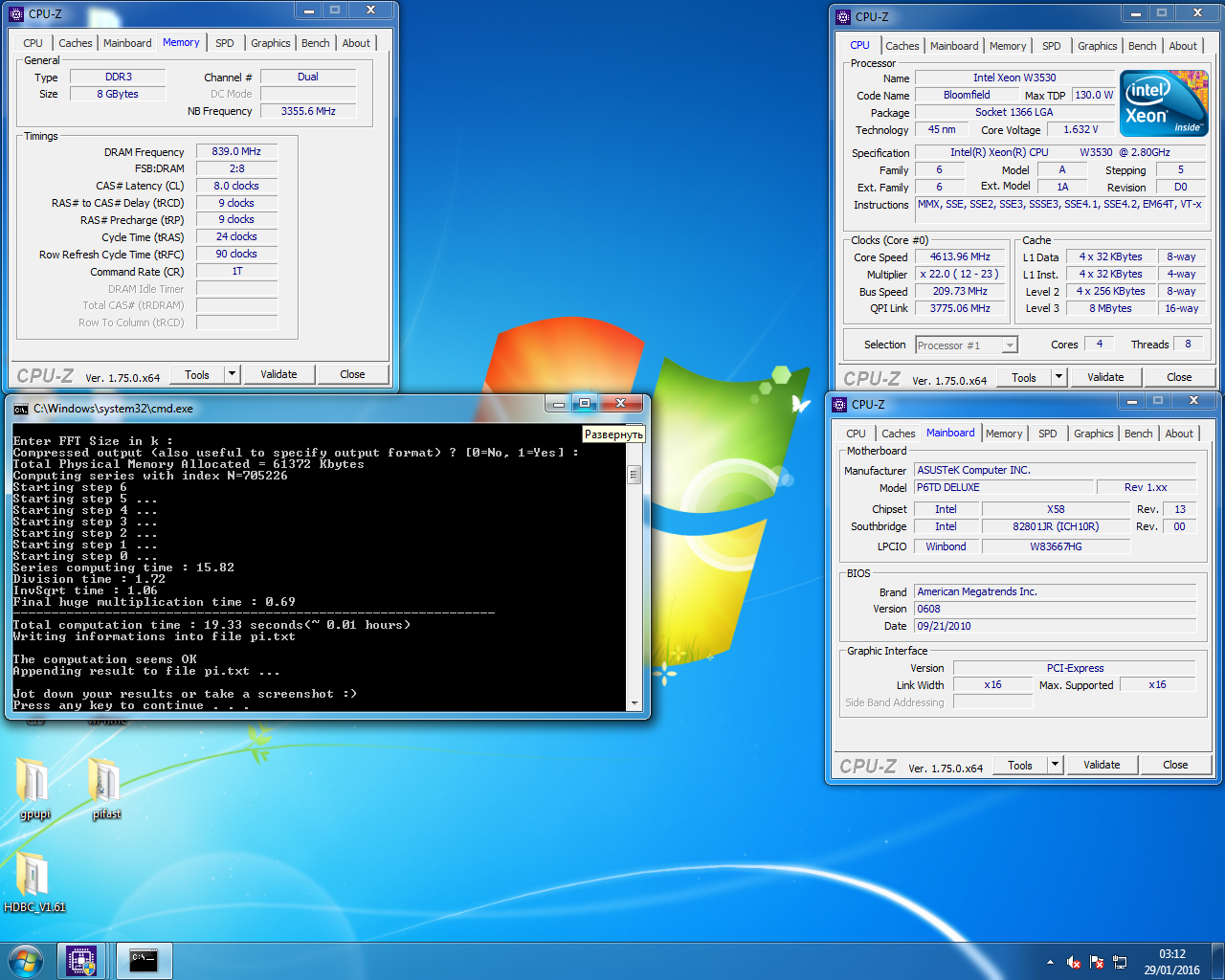Open the taskbar clock showing 03:12

1171,962
